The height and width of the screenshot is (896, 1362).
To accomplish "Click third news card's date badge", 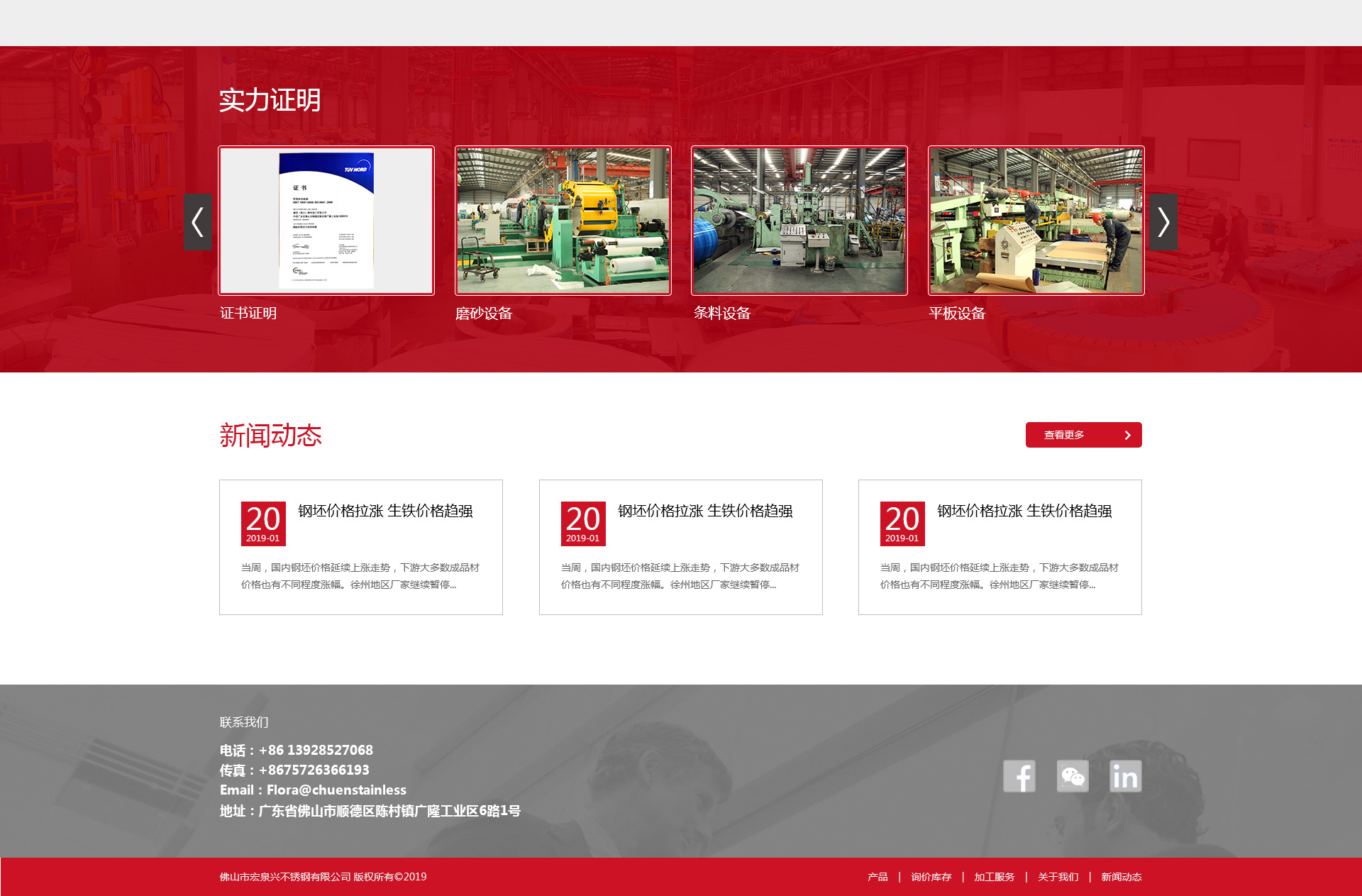I will pyautogui.click(x=902, y=524).
